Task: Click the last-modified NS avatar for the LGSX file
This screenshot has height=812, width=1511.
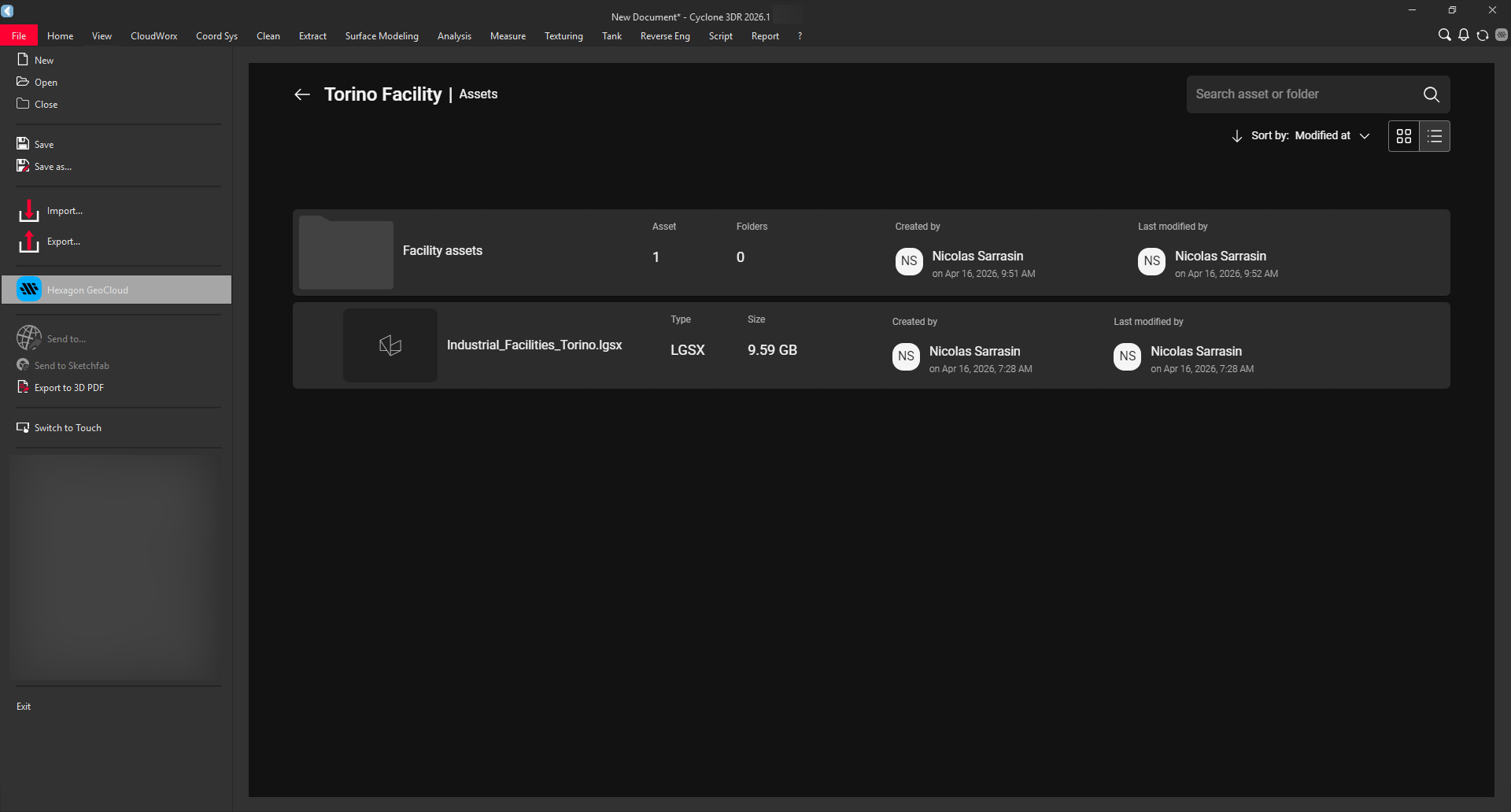Action: click(1128, 356)
